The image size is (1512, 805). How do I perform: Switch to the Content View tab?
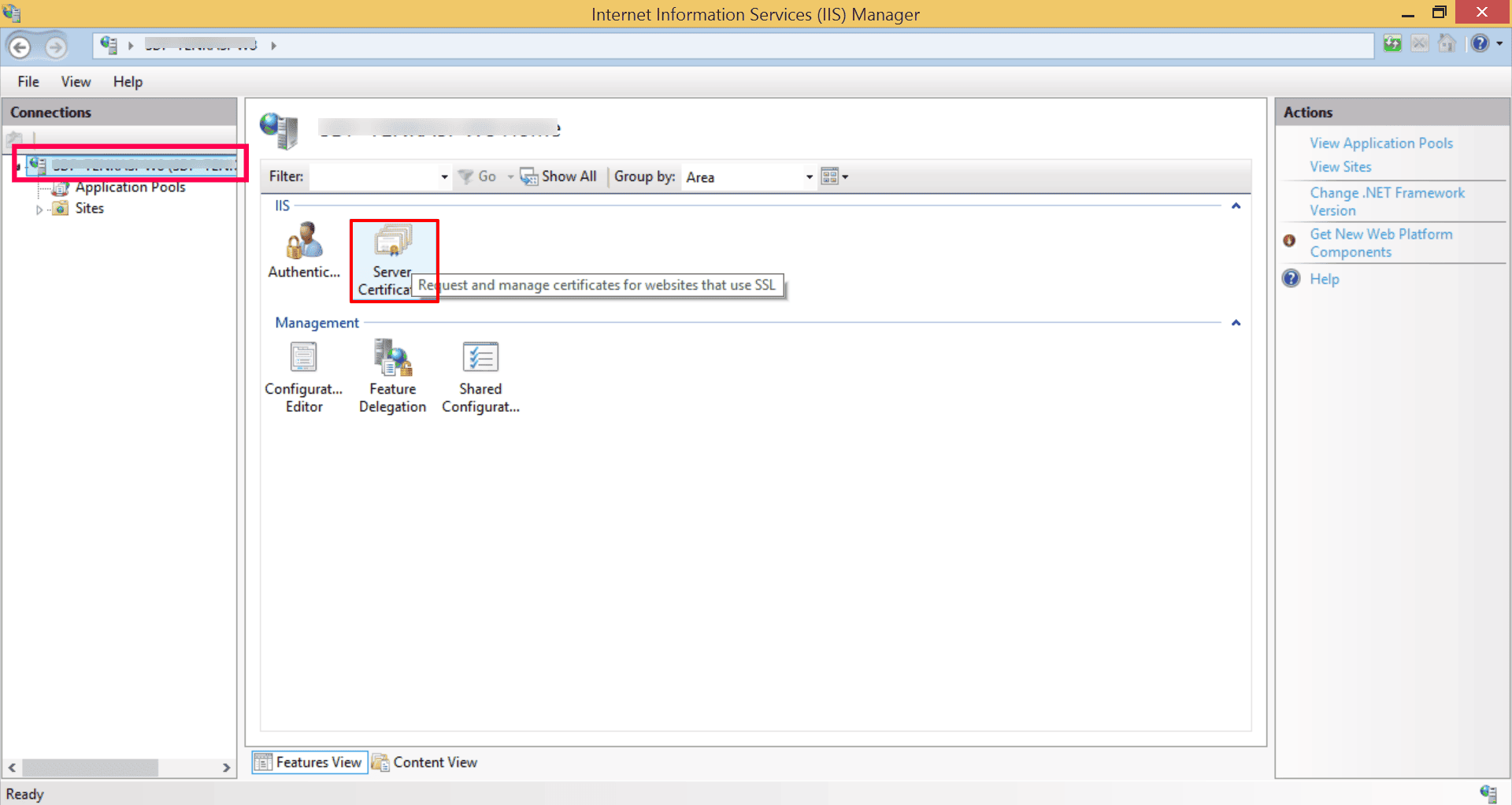click(x=425, y=762)
